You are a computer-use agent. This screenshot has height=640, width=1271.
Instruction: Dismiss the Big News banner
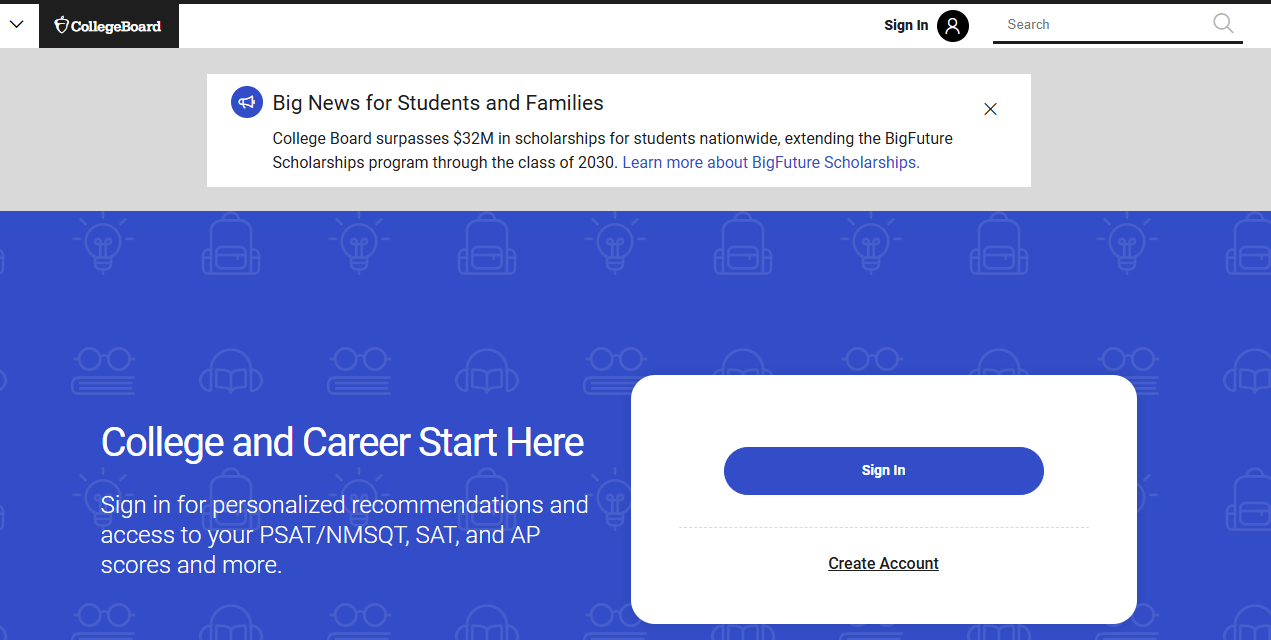[x=990, y=109]
